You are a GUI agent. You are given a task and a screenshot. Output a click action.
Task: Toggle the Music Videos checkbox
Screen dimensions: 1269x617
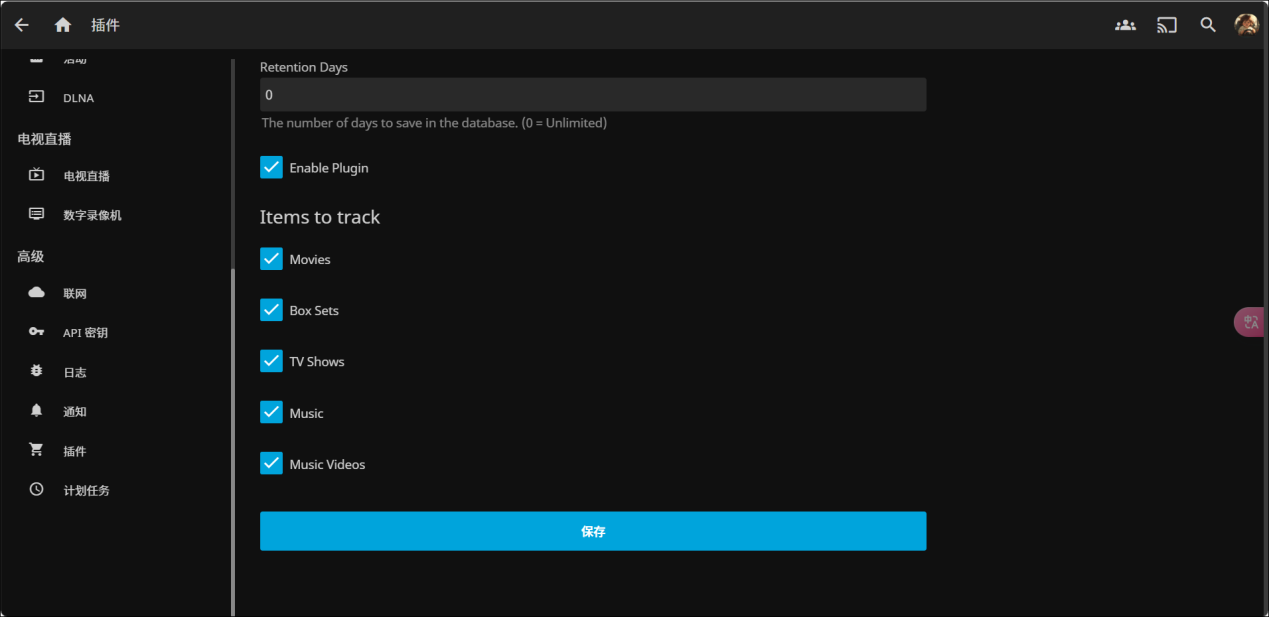point(272,464)
